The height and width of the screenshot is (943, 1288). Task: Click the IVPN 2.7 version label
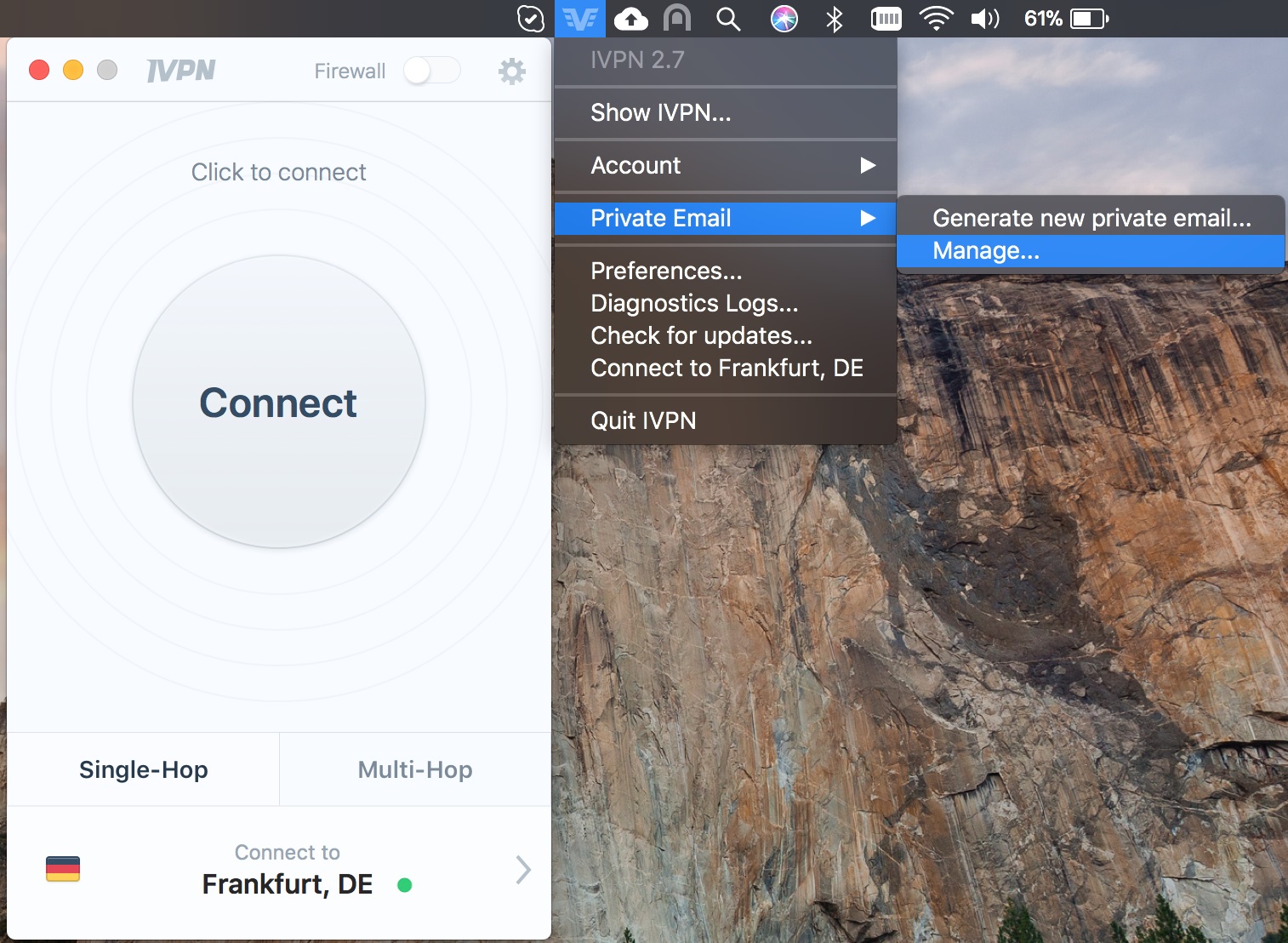(x=637, y=60)
